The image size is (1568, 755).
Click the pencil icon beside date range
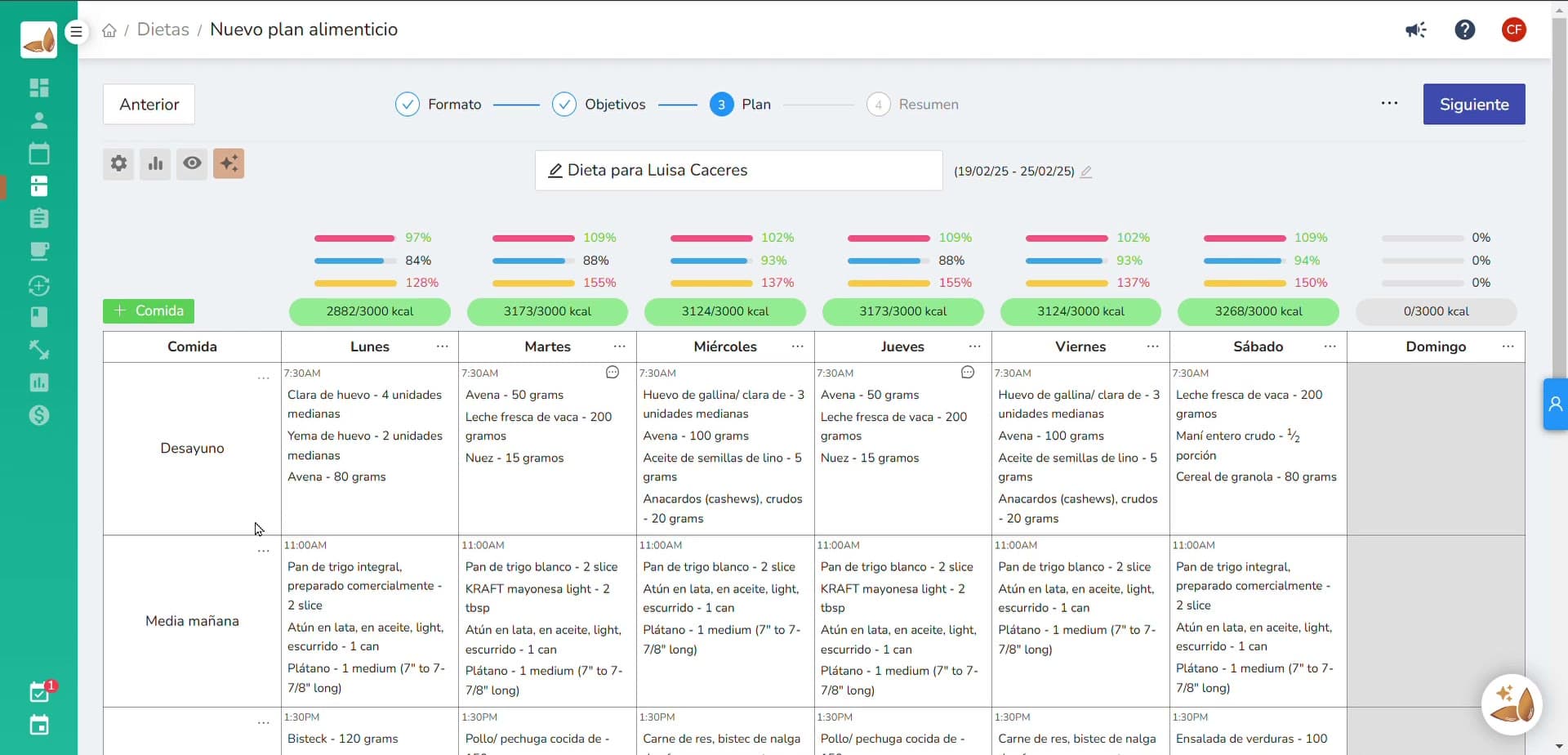[x=1085, y=172]
